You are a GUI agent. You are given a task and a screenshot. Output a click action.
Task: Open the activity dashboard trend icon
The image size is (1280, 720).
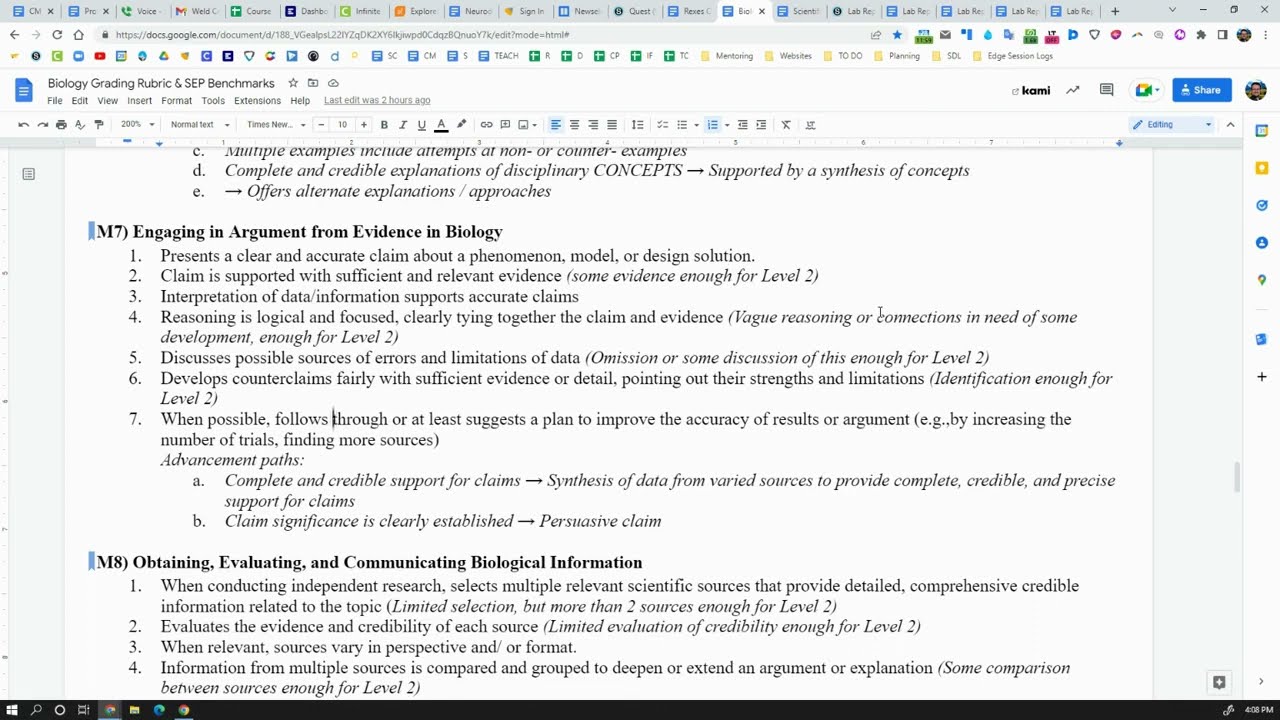1073,90
